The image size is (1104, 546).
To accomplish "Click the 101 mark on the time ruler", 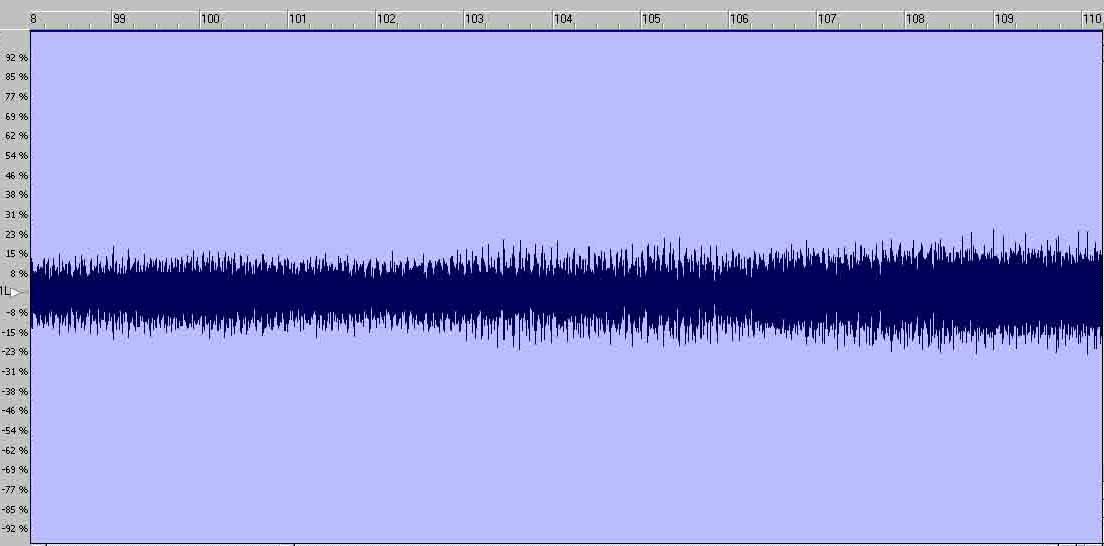I will pyautogui.click(x=298, y=19).
